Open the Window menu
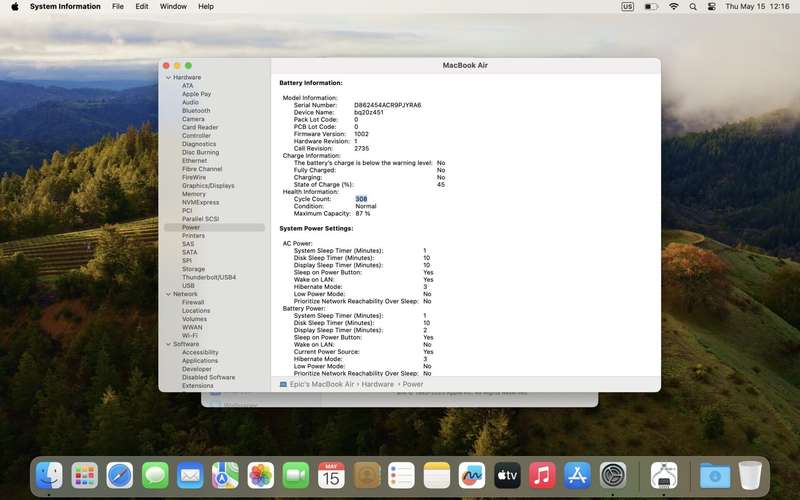Screen dimensions: 800x500 173,7
